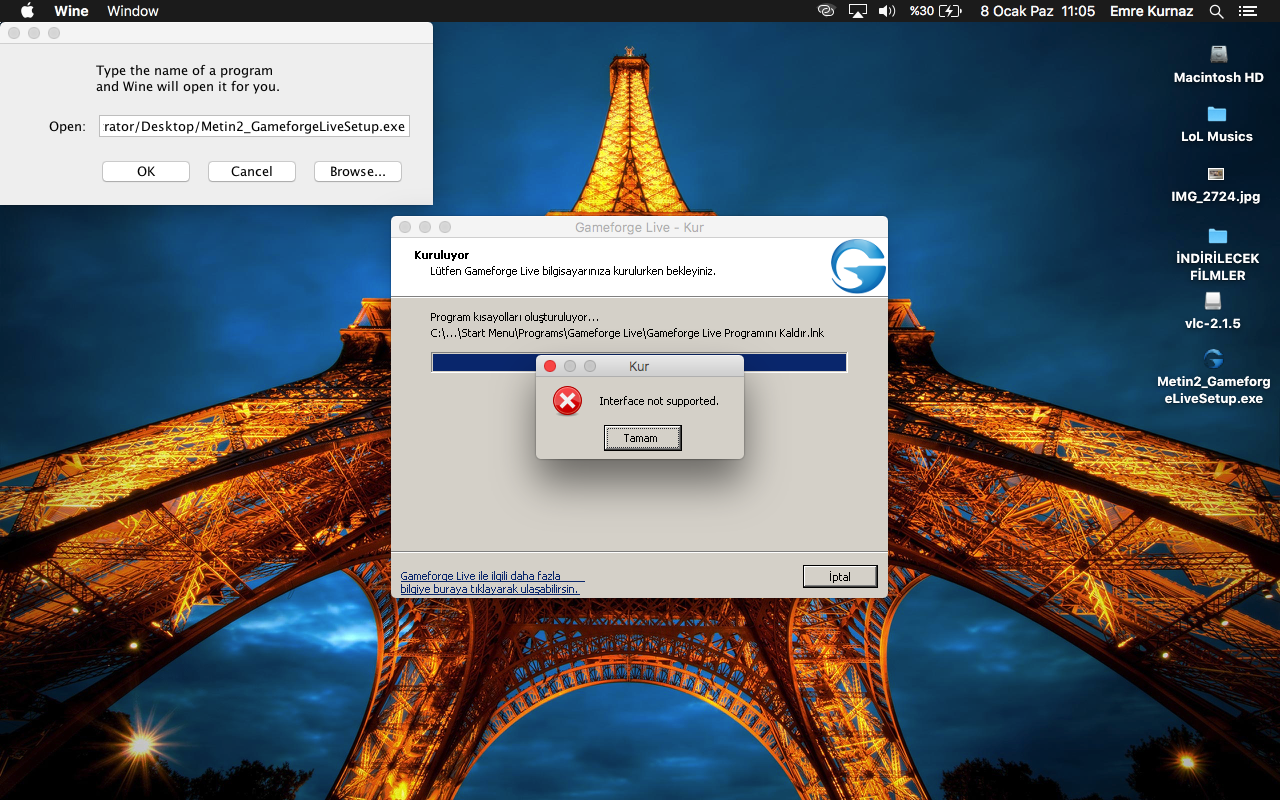This screenshot has height=800, width=1280.
Task: Close the Kur error dialog with red button
Action: tap(550, 366)
